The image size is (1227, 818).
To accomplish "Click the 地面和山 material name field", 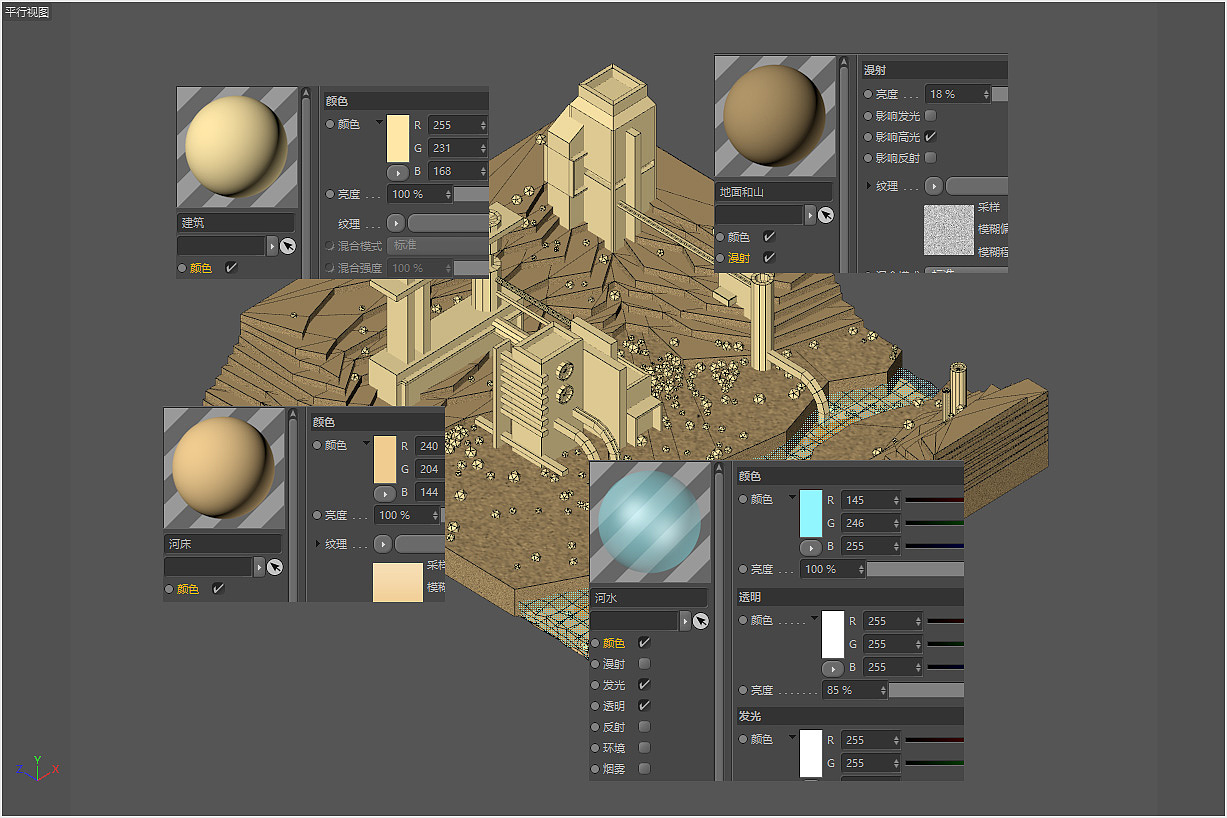I will (x=774, y=191).
